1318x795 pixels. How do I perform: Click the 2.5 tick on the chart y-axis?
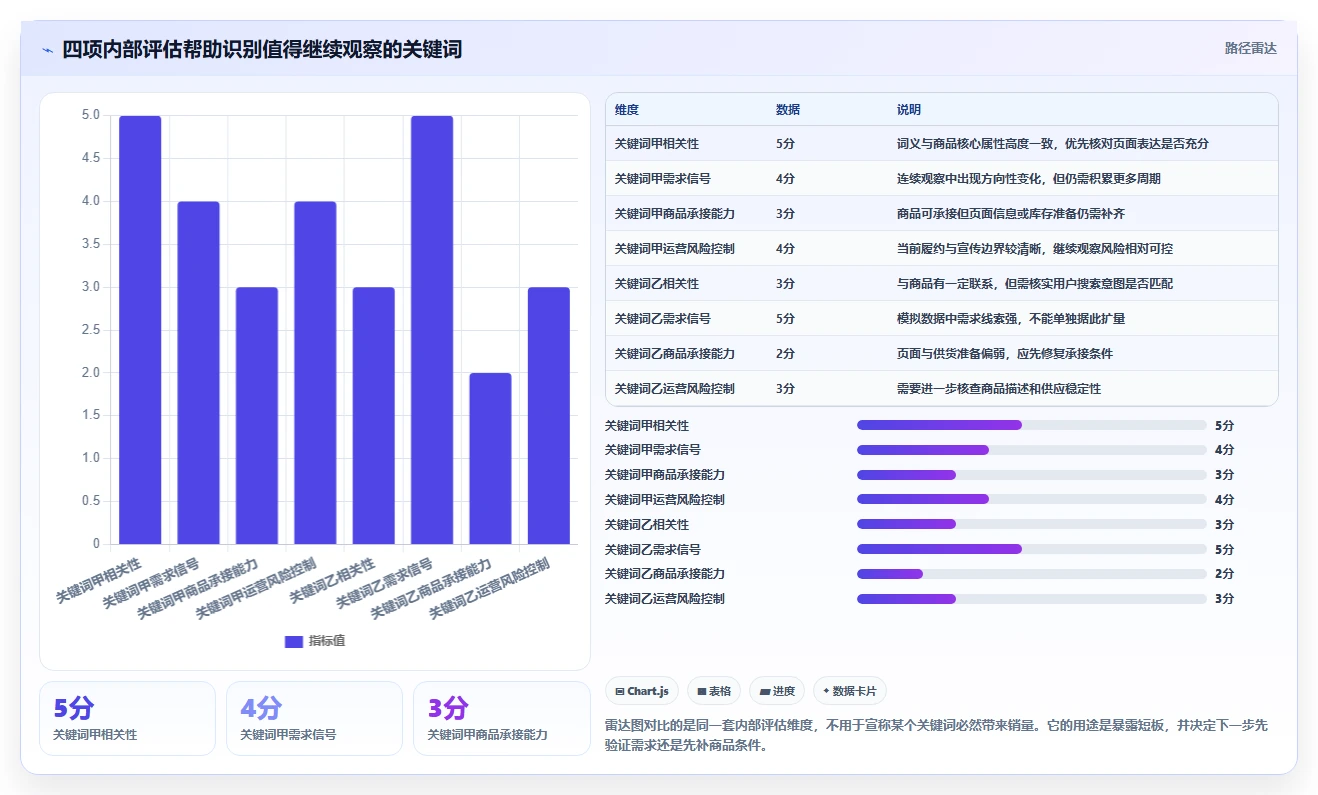pos(90,330)
